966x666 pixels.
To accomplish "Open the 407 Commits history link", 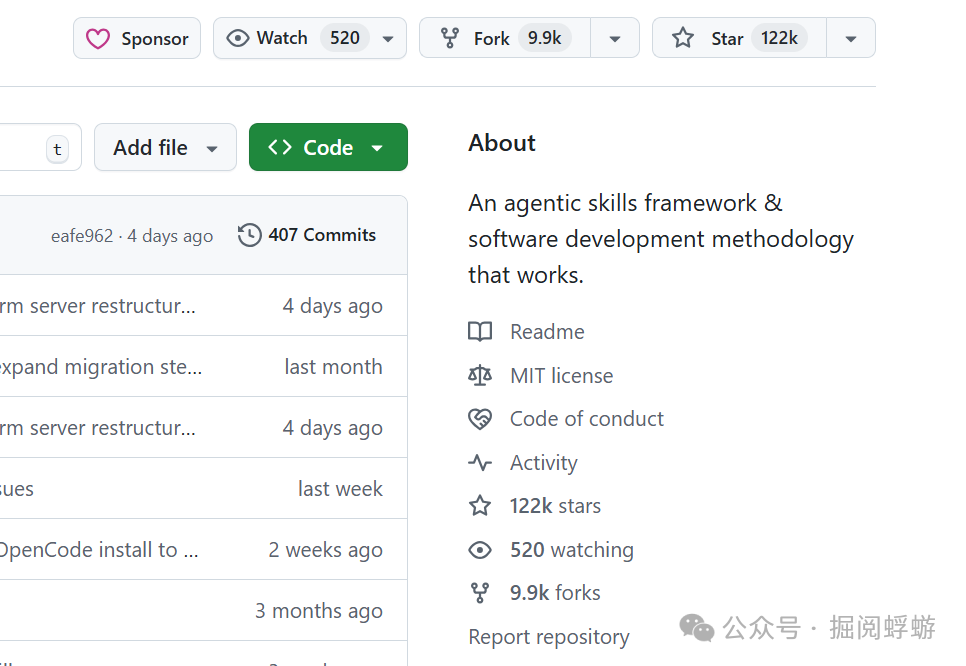I will [x=322, y=235].
